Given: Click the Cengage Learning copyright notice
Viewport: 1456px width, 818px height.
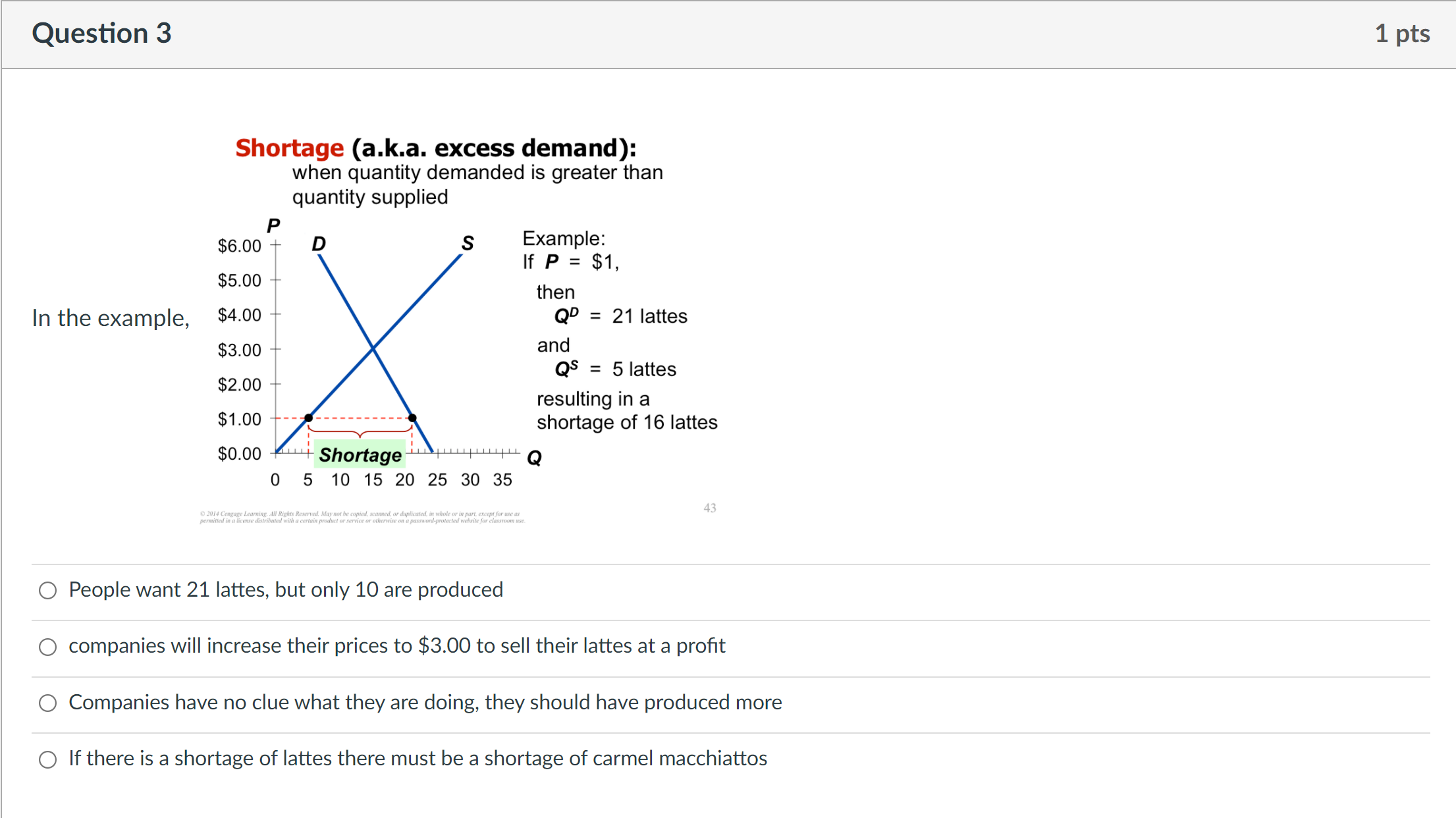Looking at the screenshot, I should pyautogui.click(x=361, y=516).
